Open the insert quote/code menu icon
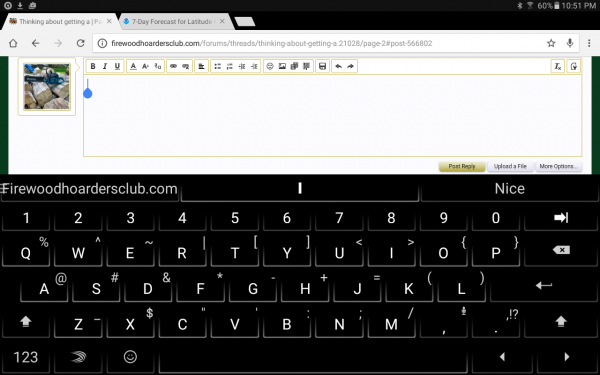The height and width of the screenshot is (375, 600). [x=307, y=66]
